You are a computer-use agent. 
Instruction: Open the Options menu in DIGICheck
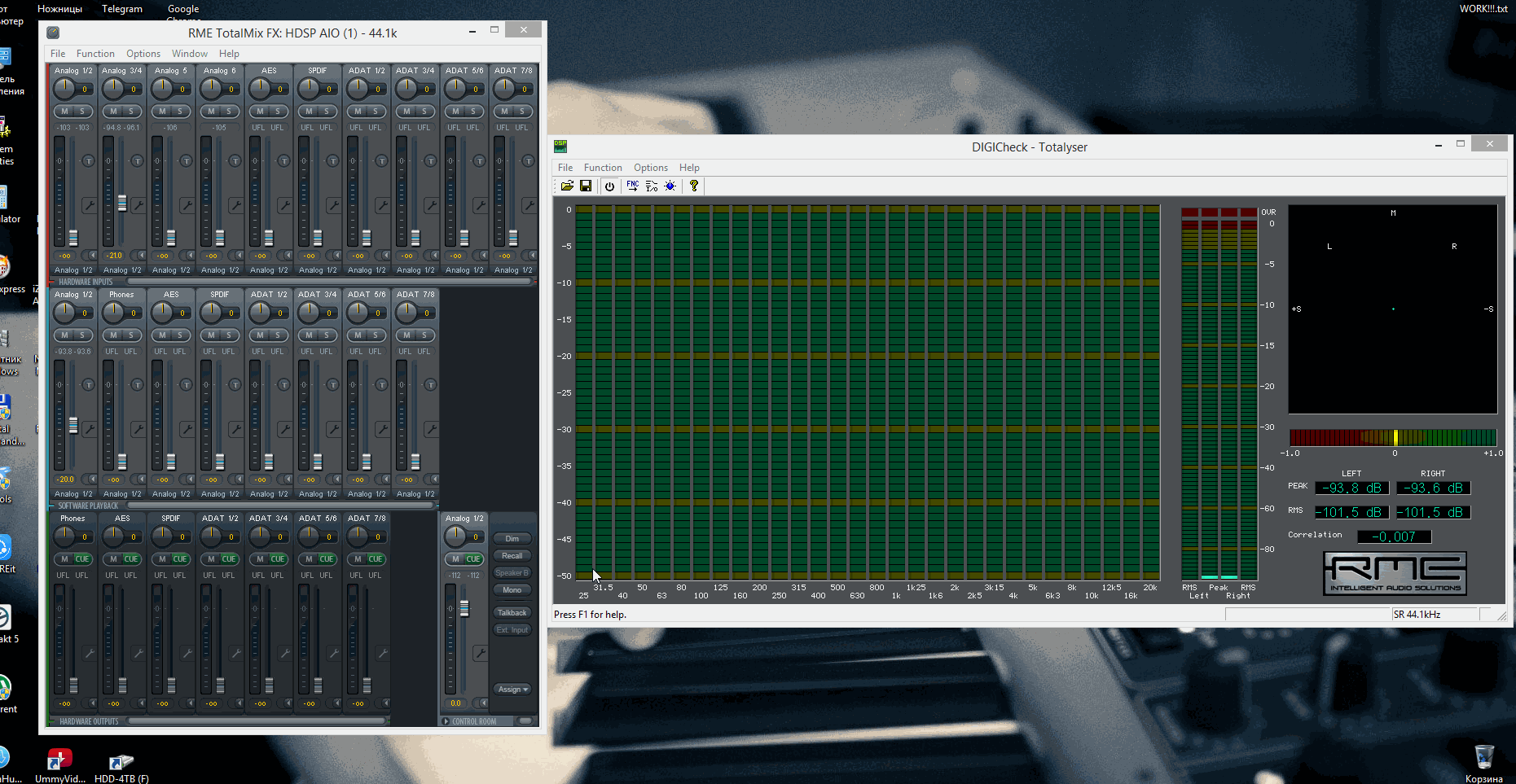(x=651, y=168)
